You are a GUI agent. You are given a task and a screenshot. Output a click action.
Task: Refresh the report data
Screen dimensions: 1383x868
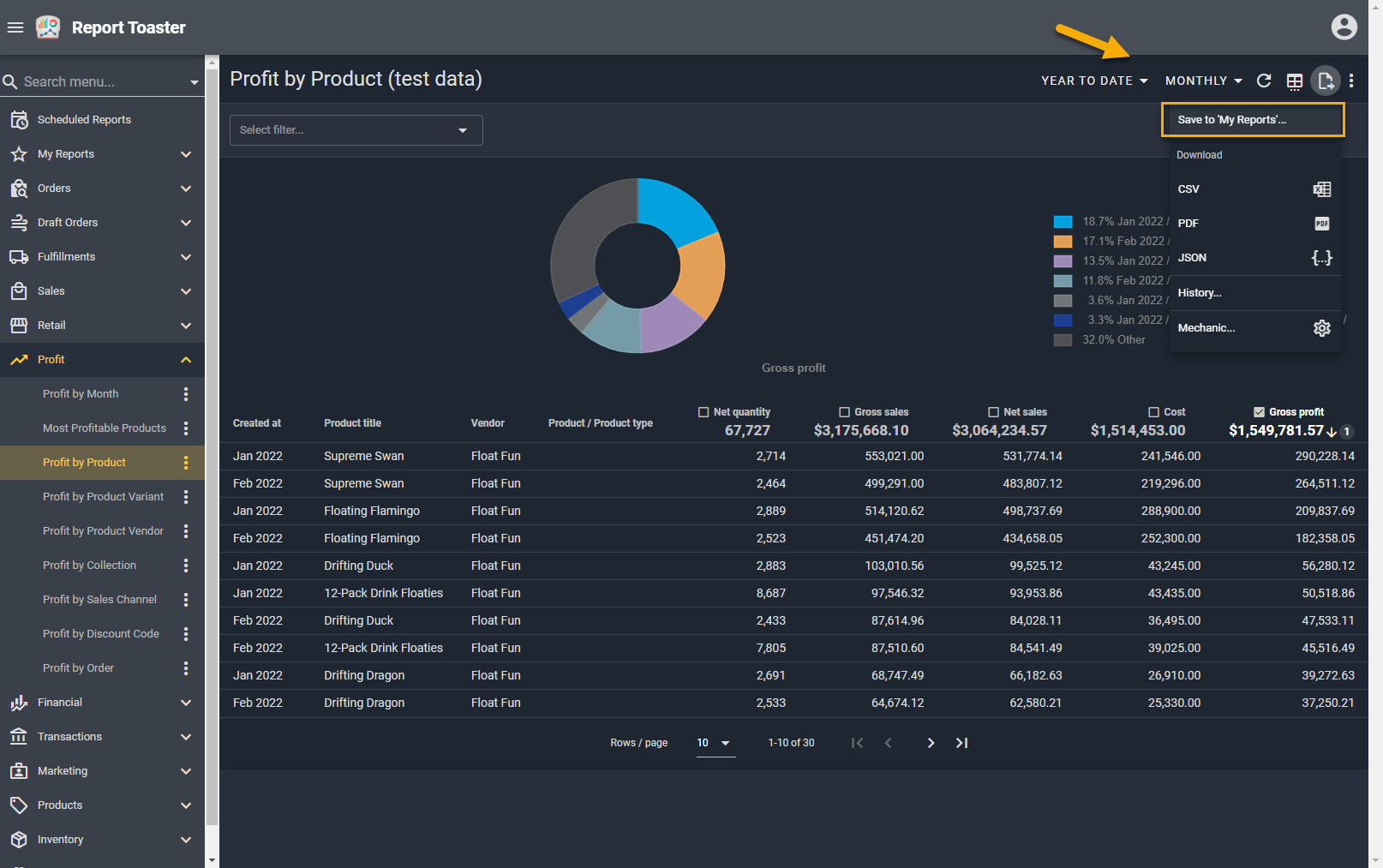[x=1263, y=81]
